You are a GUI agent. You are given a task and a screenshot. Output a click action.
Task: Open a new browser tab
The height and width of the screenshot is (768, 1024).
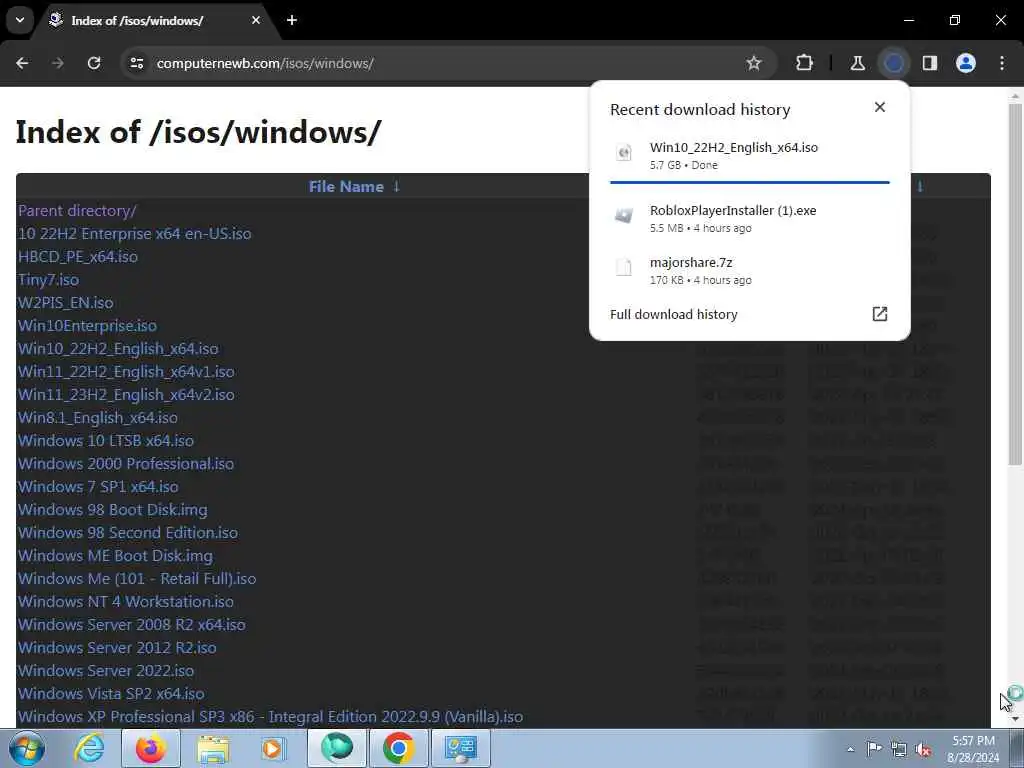[292, 20]
